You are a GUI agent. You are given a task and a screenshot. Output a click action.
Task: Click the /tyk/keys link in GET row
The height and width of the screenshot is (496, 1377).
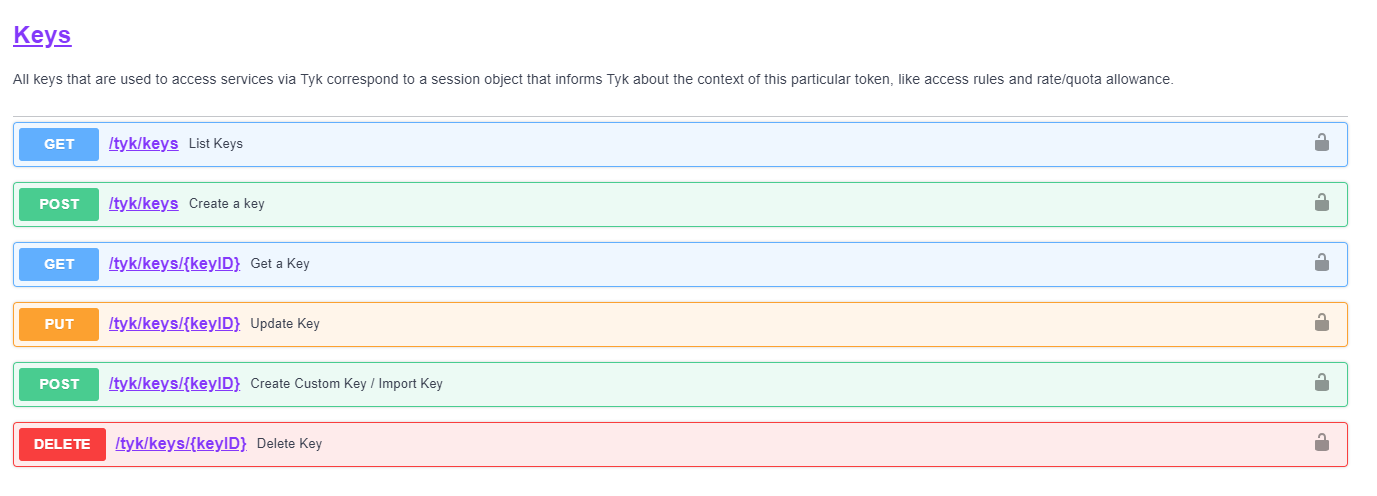[143, 144]
